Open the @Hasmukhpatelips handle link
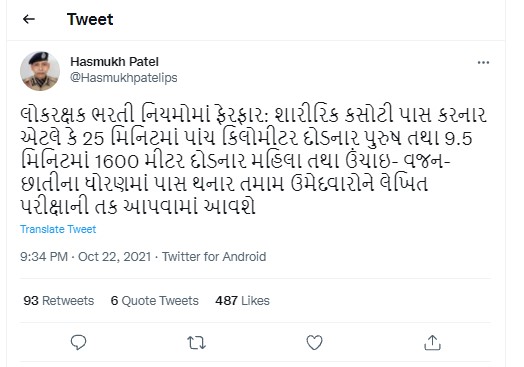Image resolution: width=524 pixels, height=367 pixels. coord(124,78)
